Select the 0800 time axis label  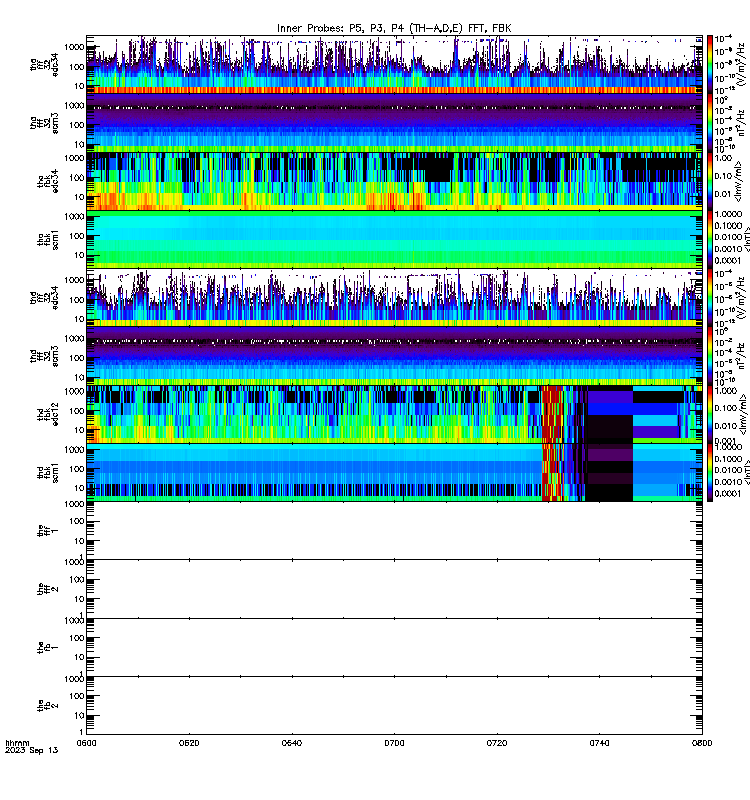click(702, 743)
